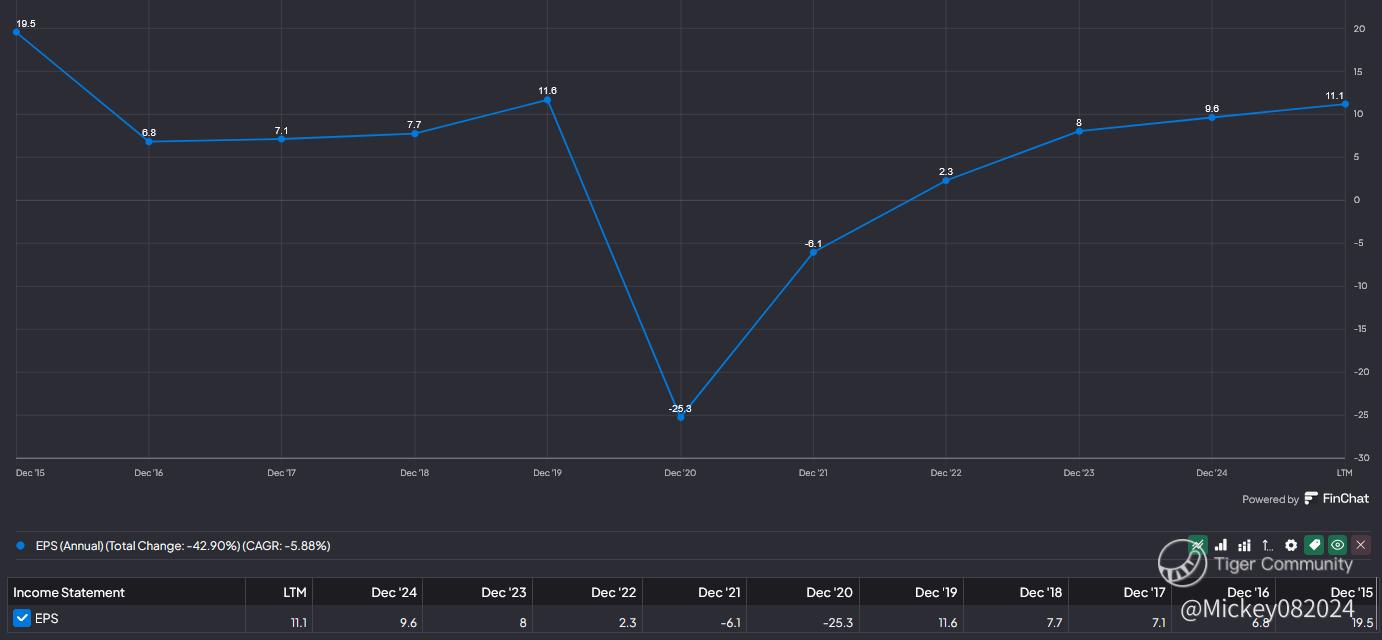Click the LTM data point at 11.1

coord(1345,104)
